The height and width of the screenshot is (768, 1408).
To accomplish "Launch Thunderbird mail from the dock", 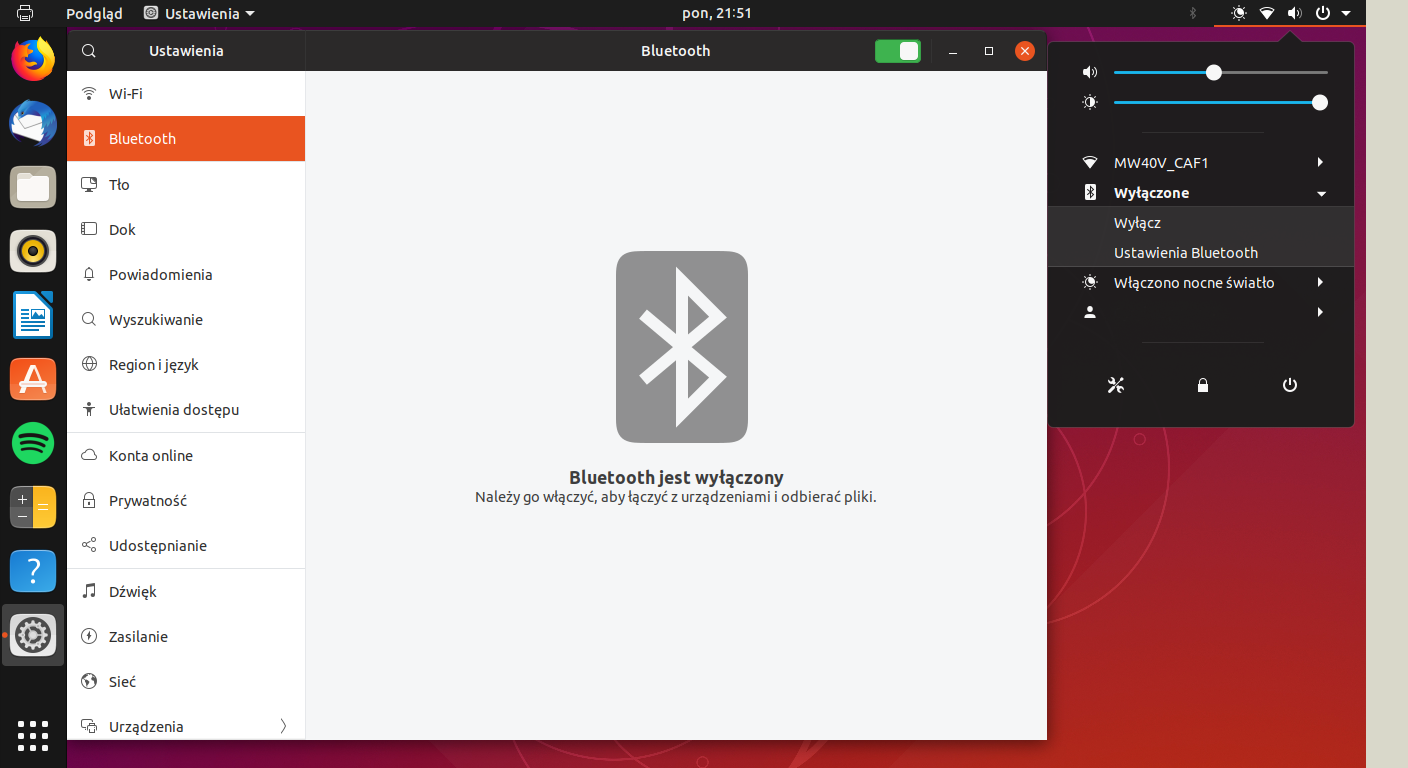I will (x=33, y=124).
